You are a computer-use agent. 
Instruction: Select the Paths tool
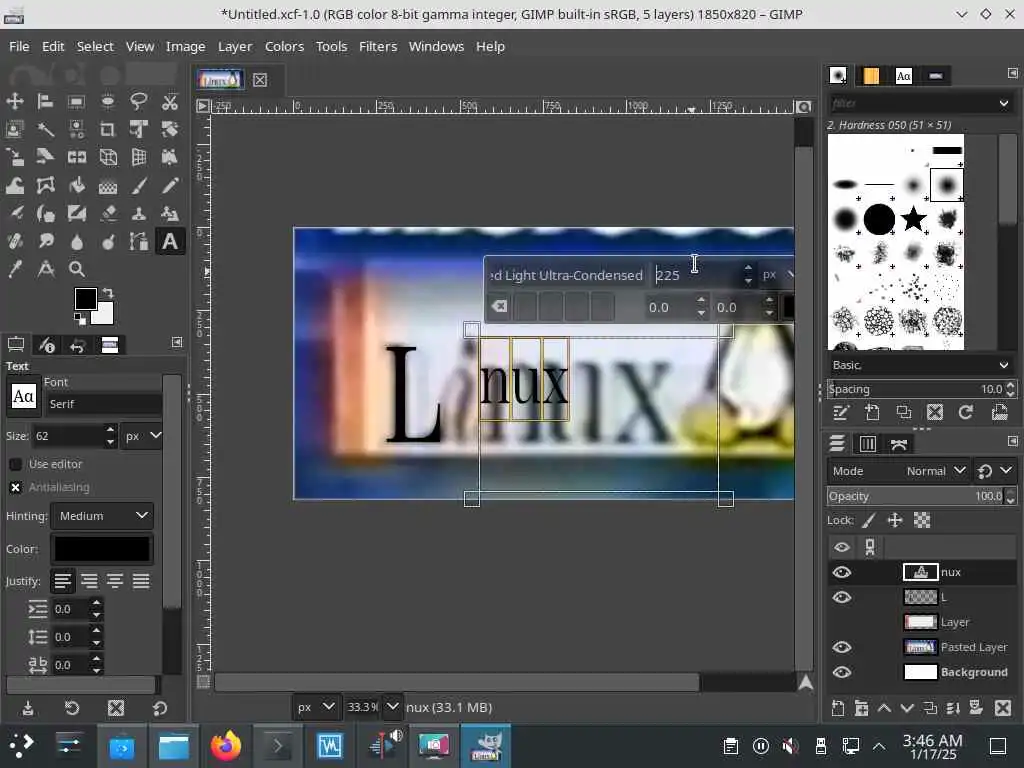138,242
